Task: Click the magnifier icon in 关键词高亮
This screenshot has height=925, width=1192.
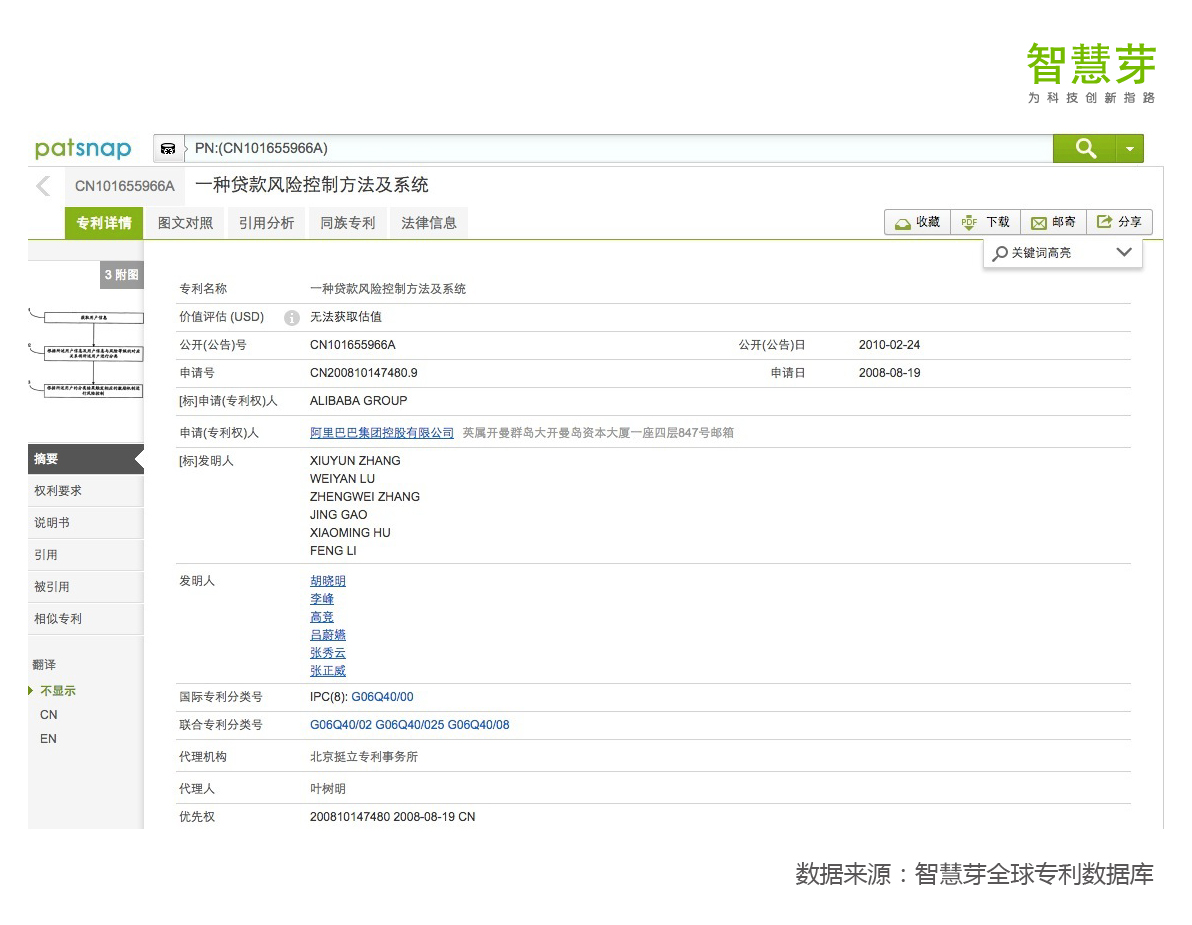Action: 1000,253
